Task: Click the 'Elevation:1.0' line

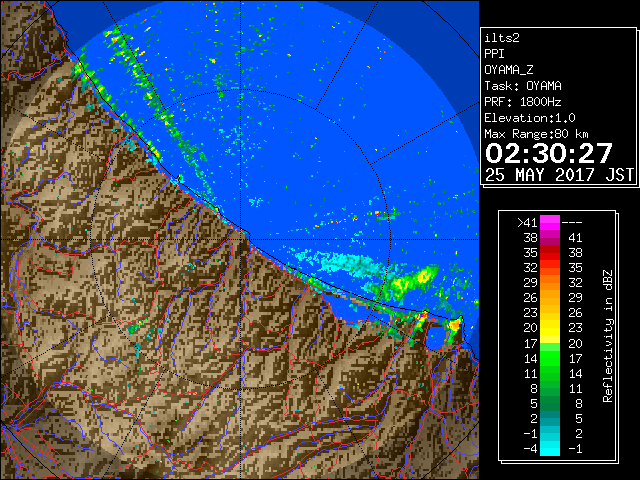Action: tap(530, 118)
